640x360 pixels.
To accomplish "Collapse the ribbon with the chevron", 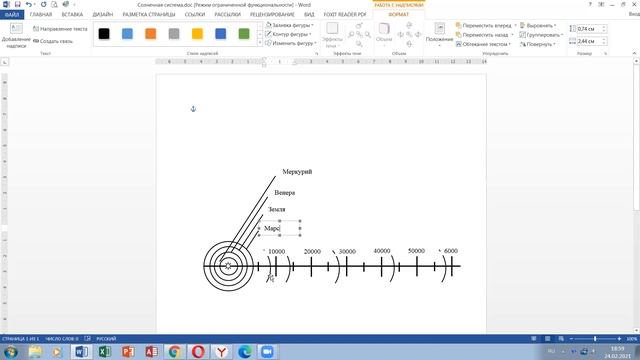I will (x=634, y=53).
